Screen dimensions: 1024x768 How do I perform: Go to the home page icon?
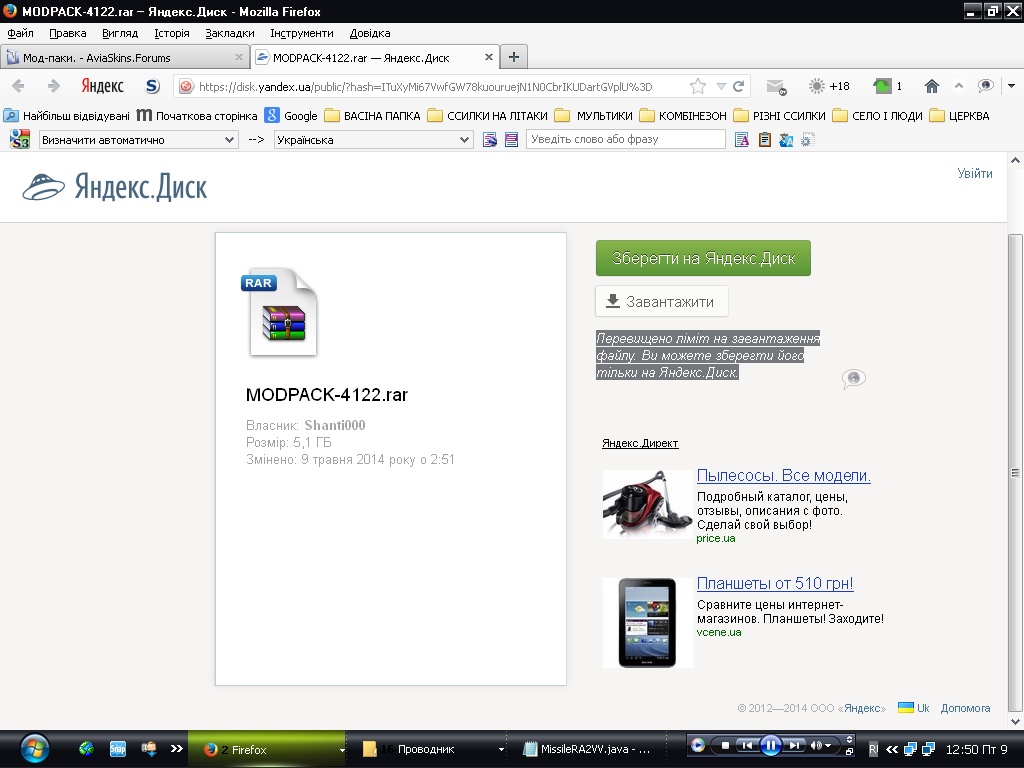coord(932,86)
